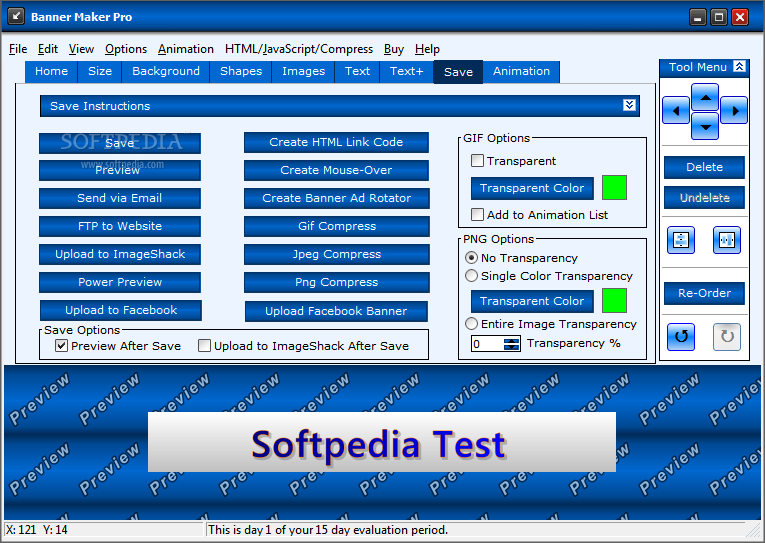Open the Buy menu
Image resolution: width=765 pixels, height=543 pixels.
click(x=394, y=49)
